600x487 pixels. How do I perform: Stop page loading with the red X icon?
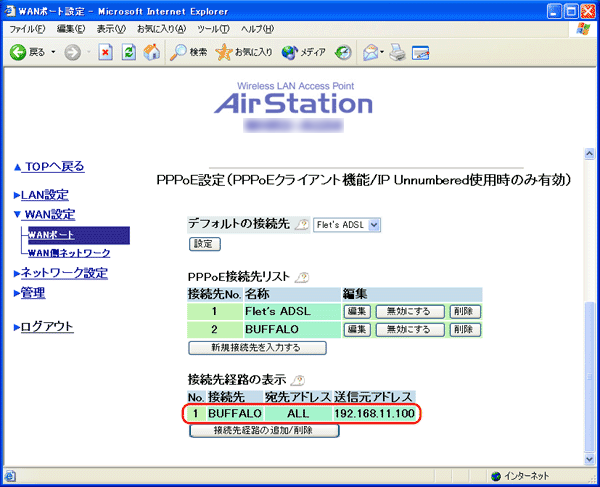click(x=105, y=52)
